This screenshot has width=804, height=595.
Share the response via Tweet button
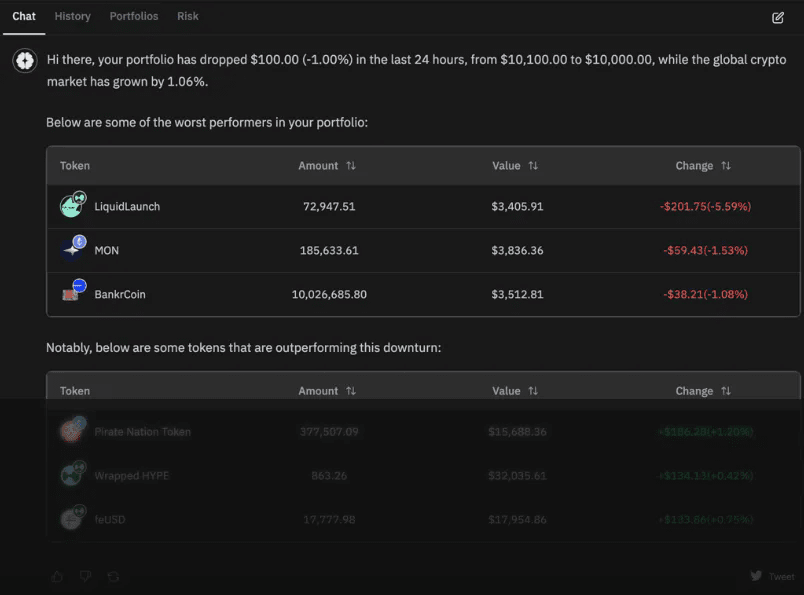click(x=773, y=576)
